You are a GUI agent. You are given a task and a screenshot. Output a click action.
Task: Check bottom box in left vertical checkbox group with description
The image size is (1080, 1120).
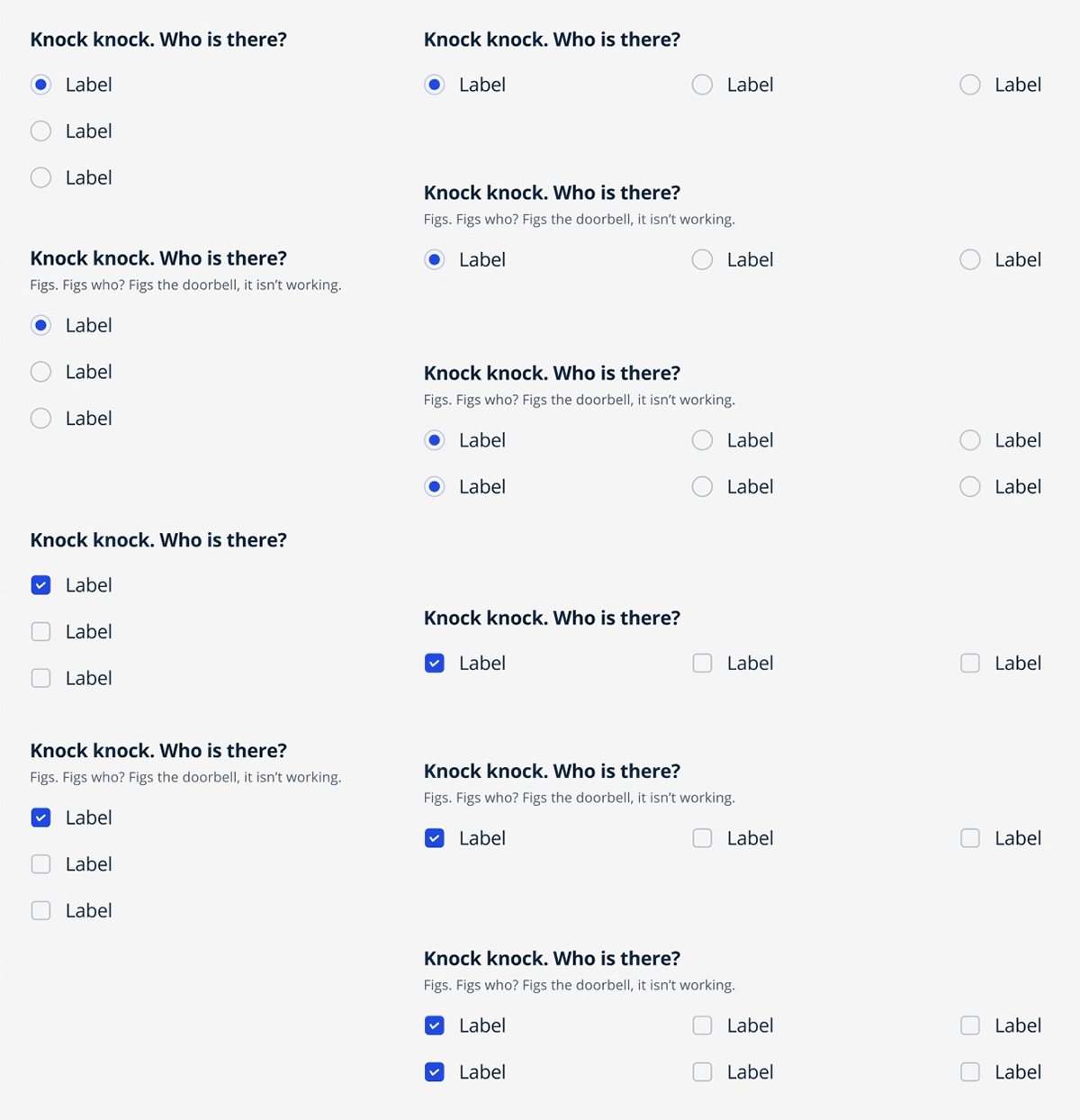click(x=40, y=911)
